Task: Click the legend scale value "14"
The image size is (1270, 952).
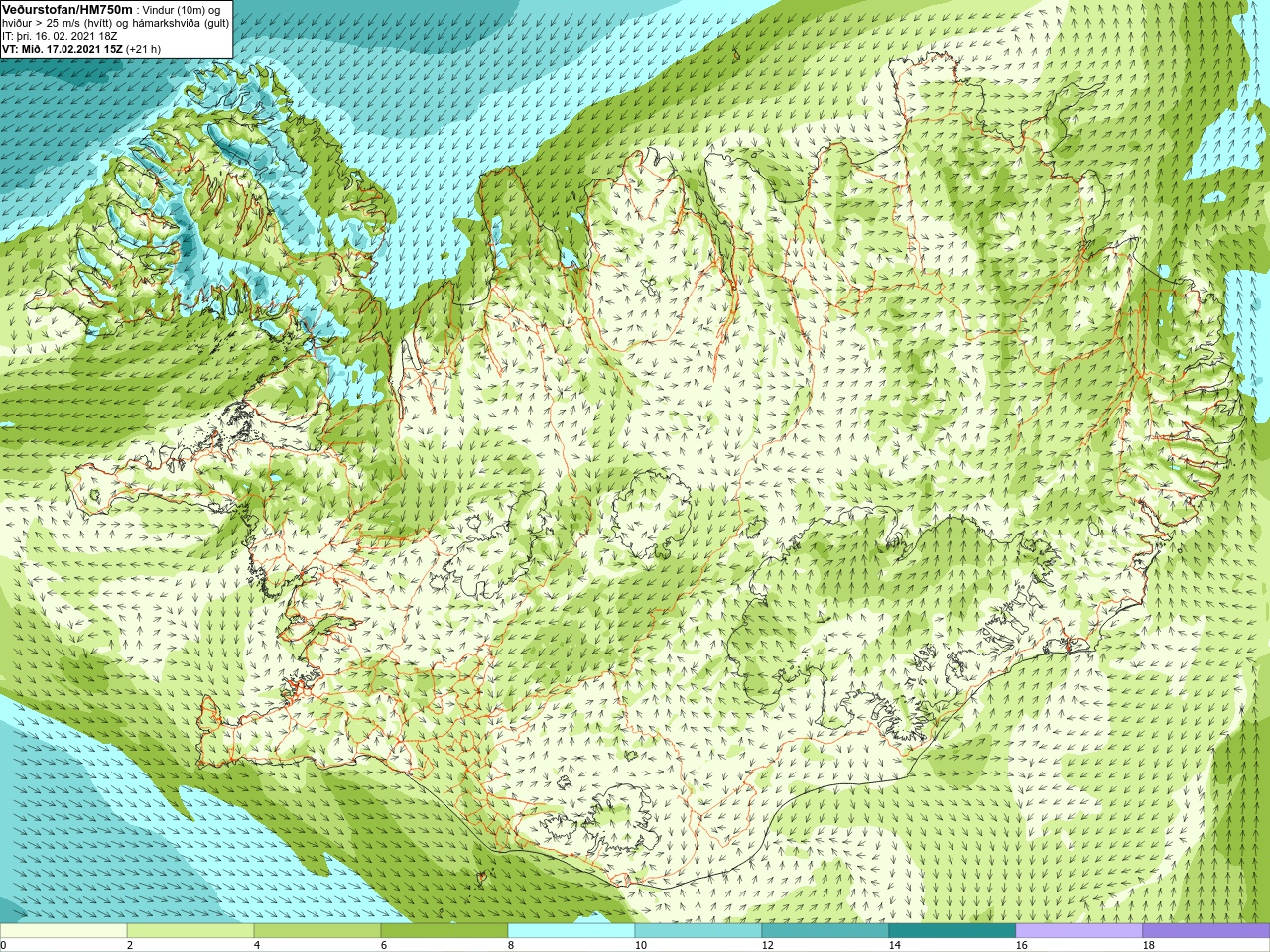Action: click(x=894, y=945)
